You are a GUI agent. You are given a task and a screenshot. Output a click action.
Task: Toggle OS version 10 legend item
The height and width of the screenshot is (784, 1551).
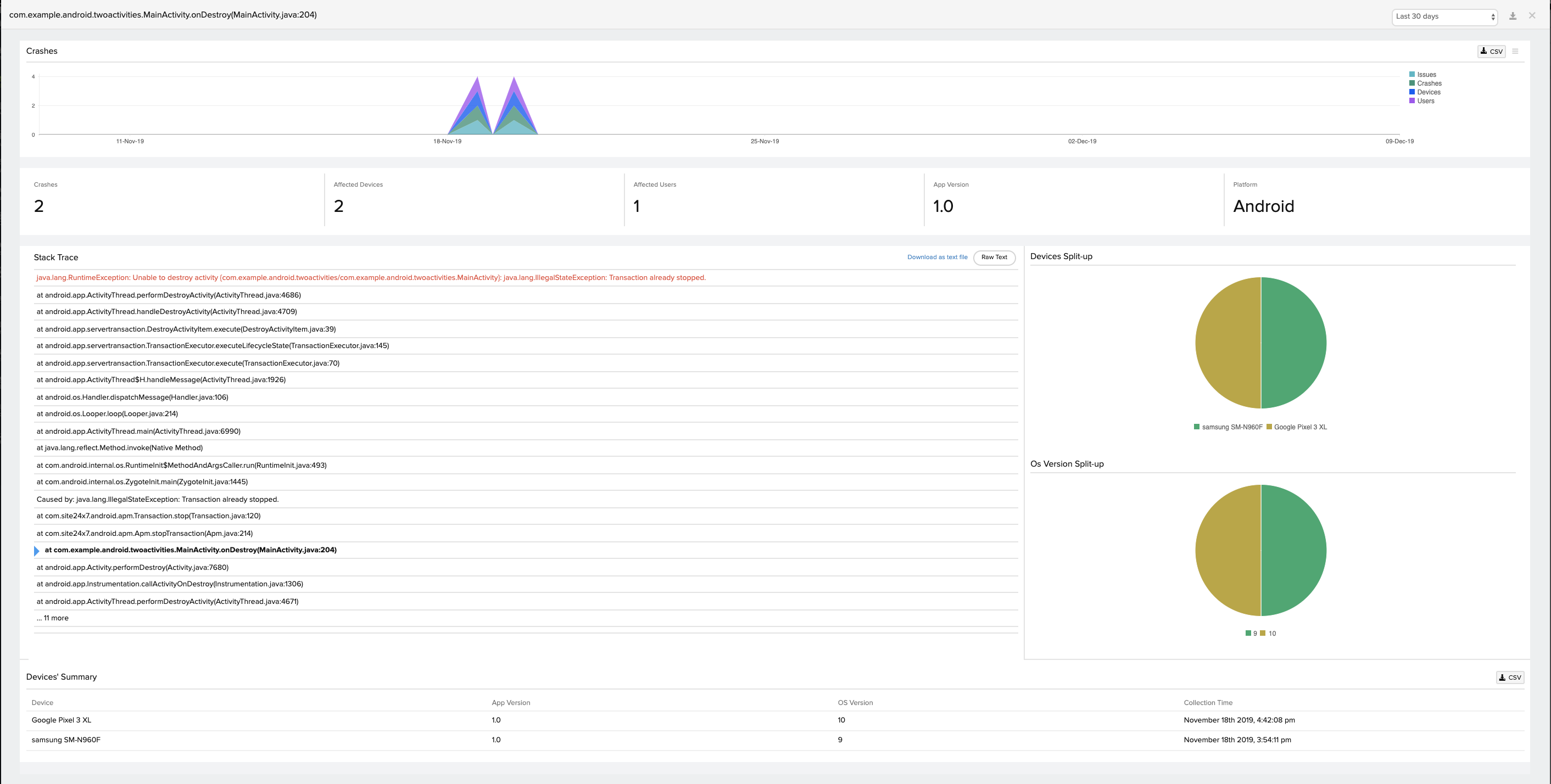pyautogui.click(x=1271, y=634)
